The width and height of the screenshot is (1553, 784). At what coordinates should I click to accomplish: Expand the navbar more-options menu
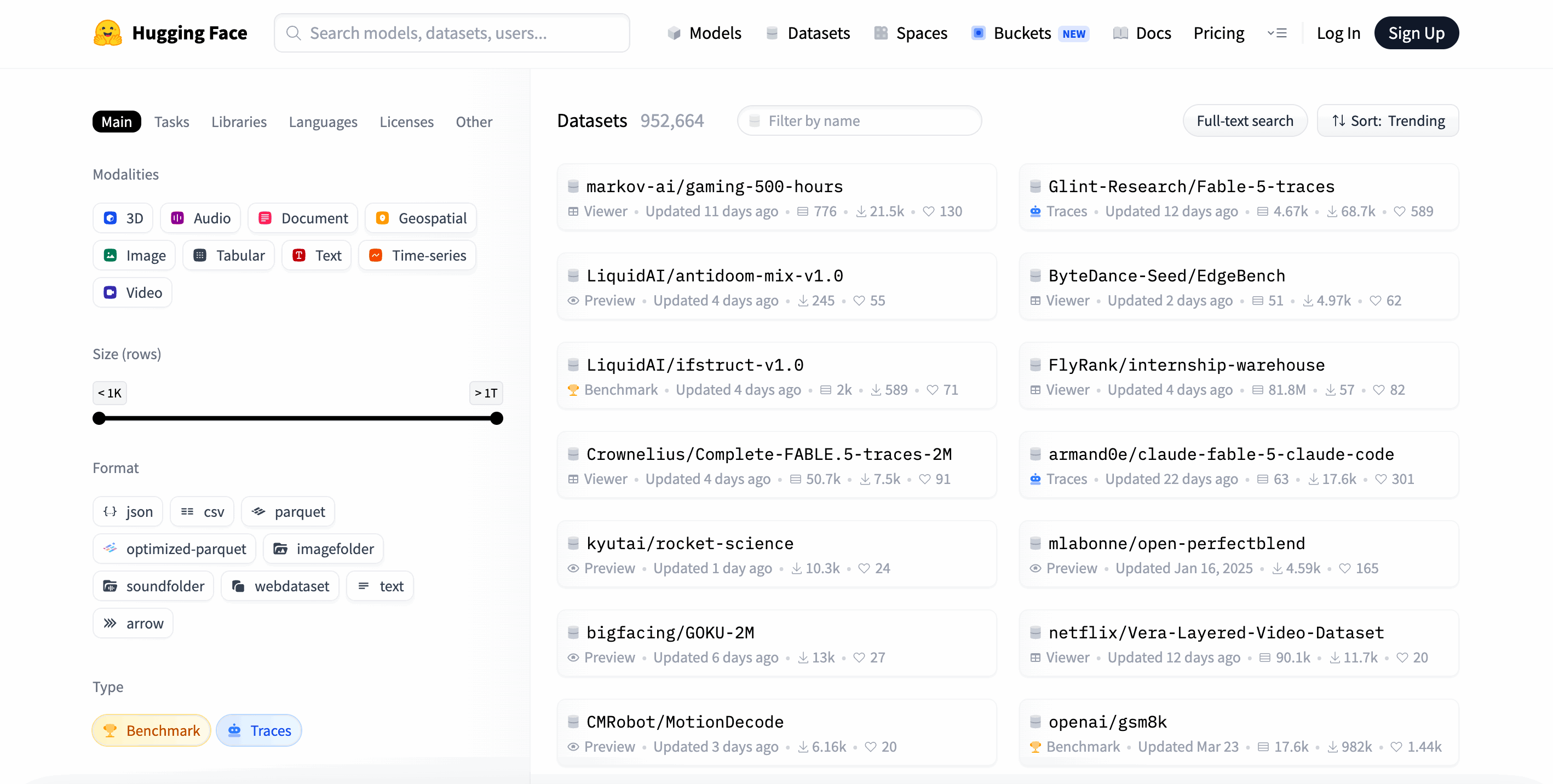click(x=1277, y=33)
